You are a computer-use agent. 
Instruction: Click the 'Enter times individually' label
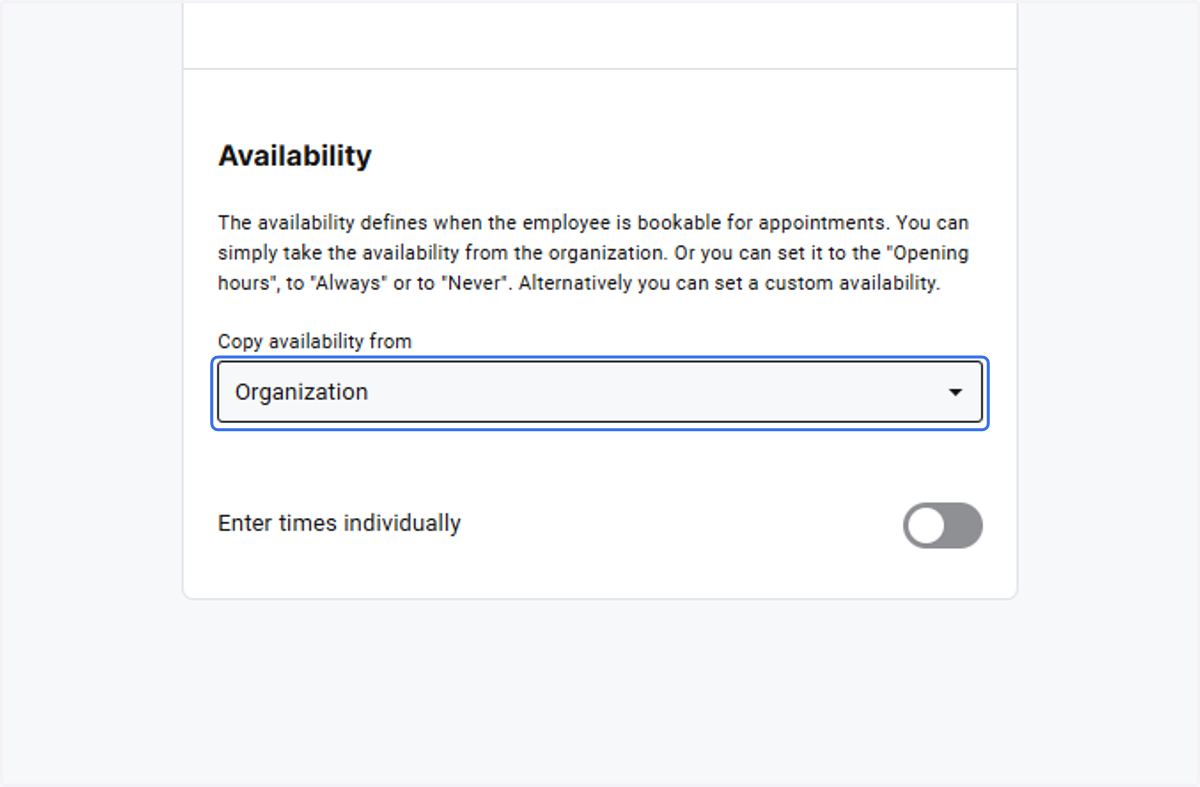[x=339, y=523]
